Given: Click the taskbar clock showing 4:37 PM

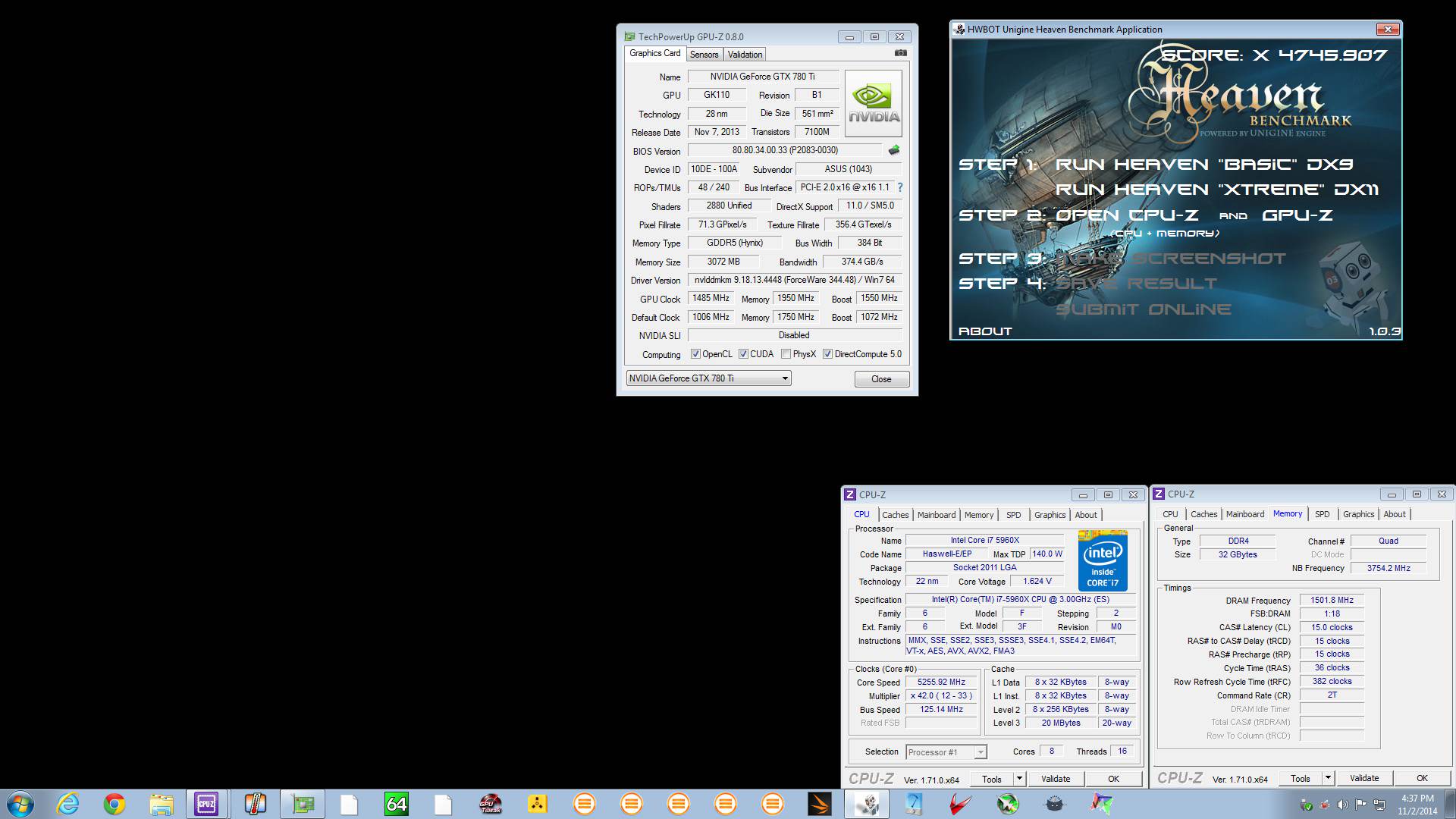Looking at the screenshot, I should pos(1417,805).
